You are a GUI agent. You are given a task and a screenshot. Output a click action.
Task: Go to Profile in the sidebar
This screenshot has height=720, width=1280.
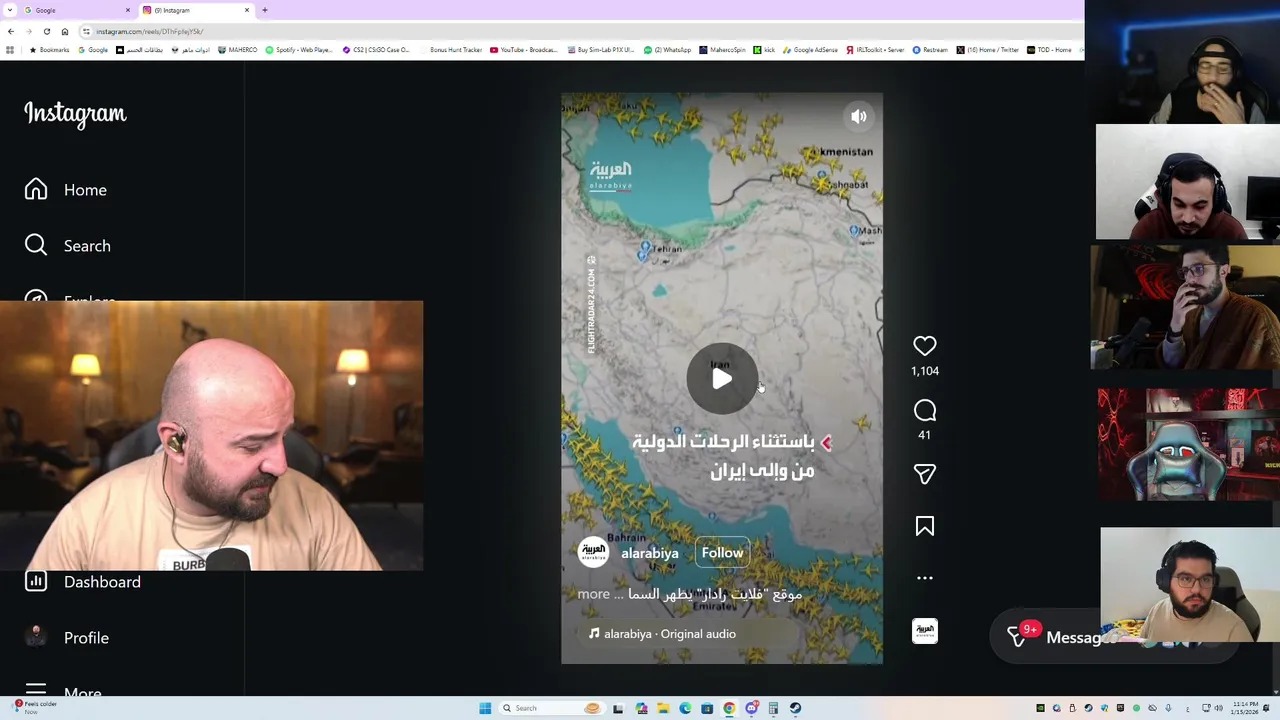[67, 638]
